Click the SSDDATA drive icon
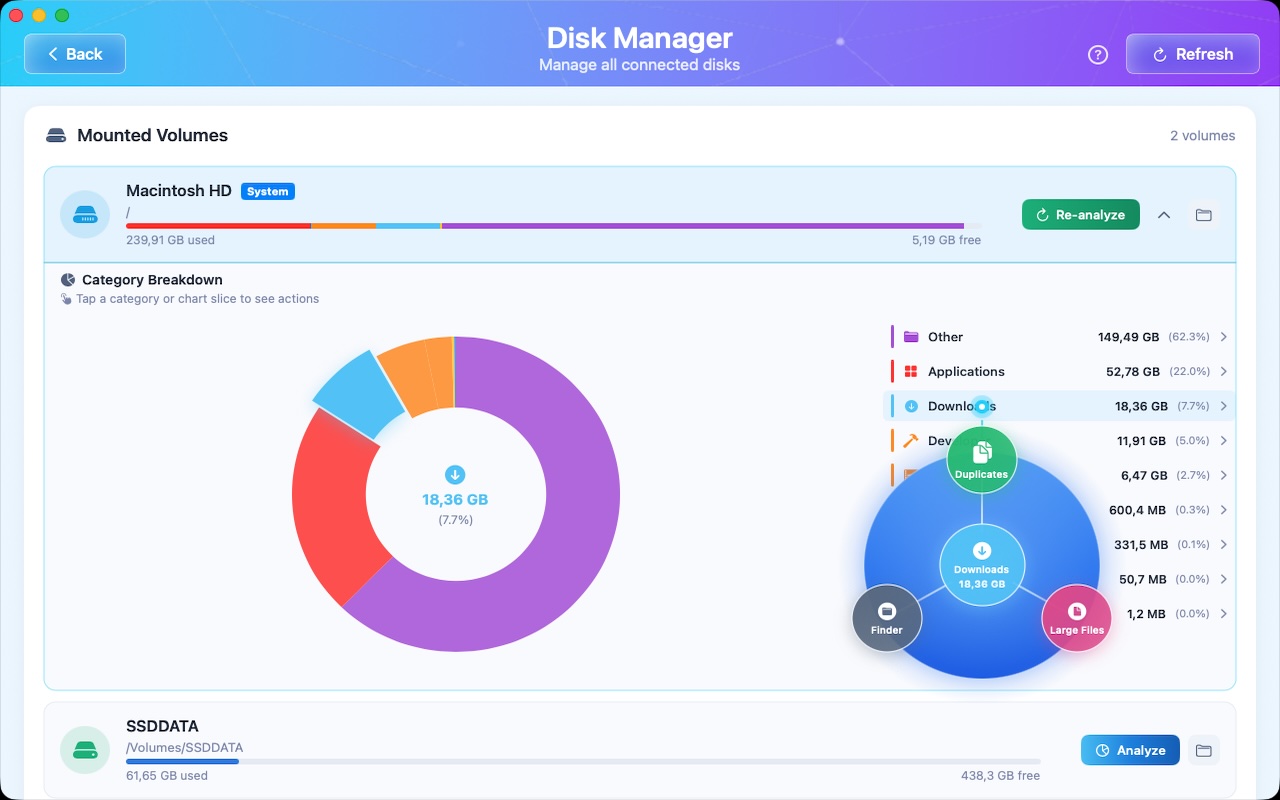Screen dimensions: 1280x800 85,750
